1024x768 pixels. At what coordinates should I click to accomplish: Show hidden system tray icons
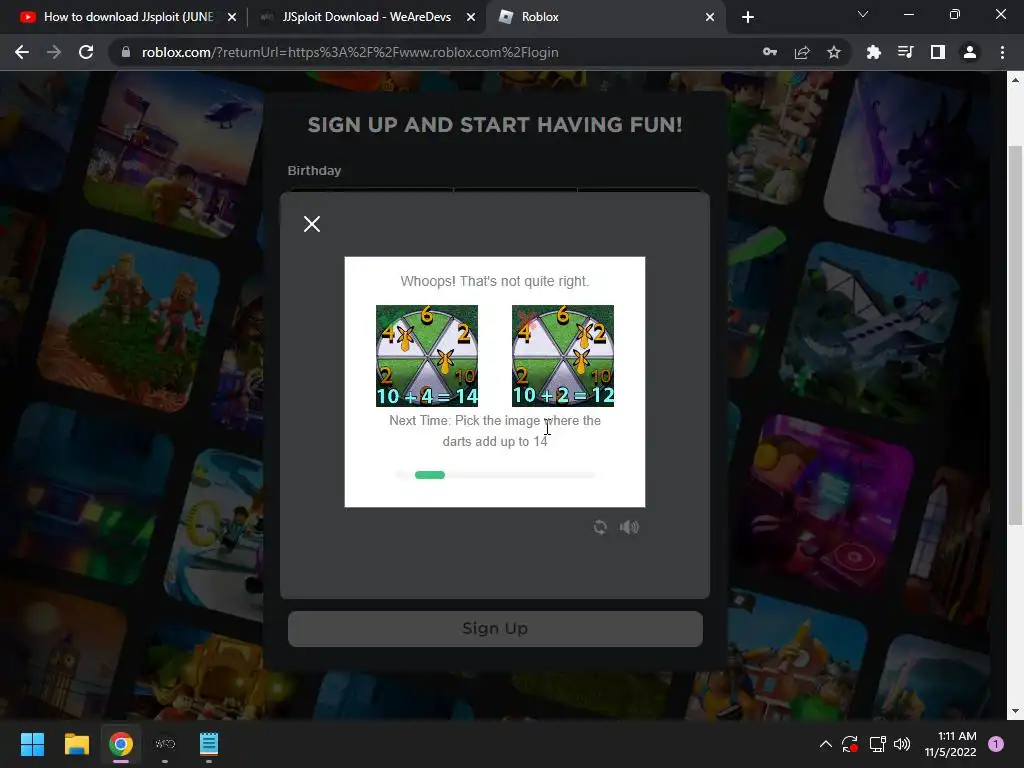point(825,744)
